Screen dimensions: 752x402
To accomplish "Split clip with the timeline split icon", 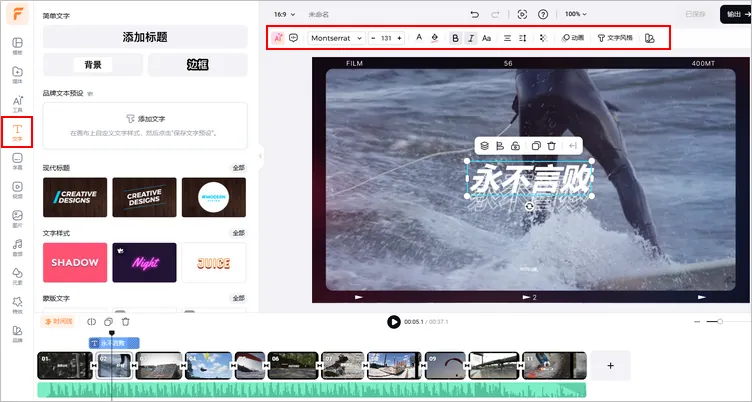I will [91, 322].
